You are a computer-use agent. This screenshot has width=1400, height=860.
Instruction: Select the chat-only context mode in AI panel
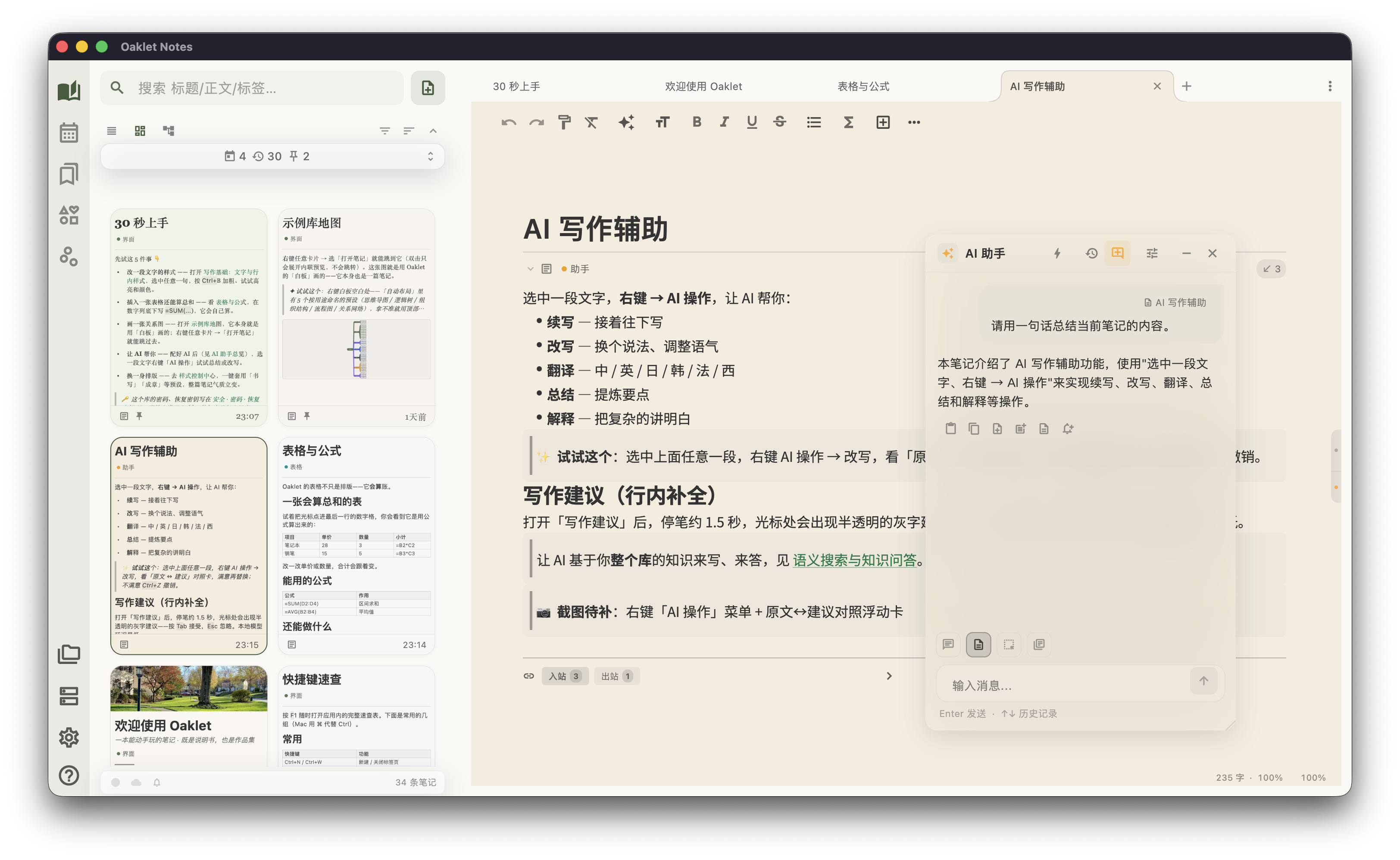[x=948, y=645]
